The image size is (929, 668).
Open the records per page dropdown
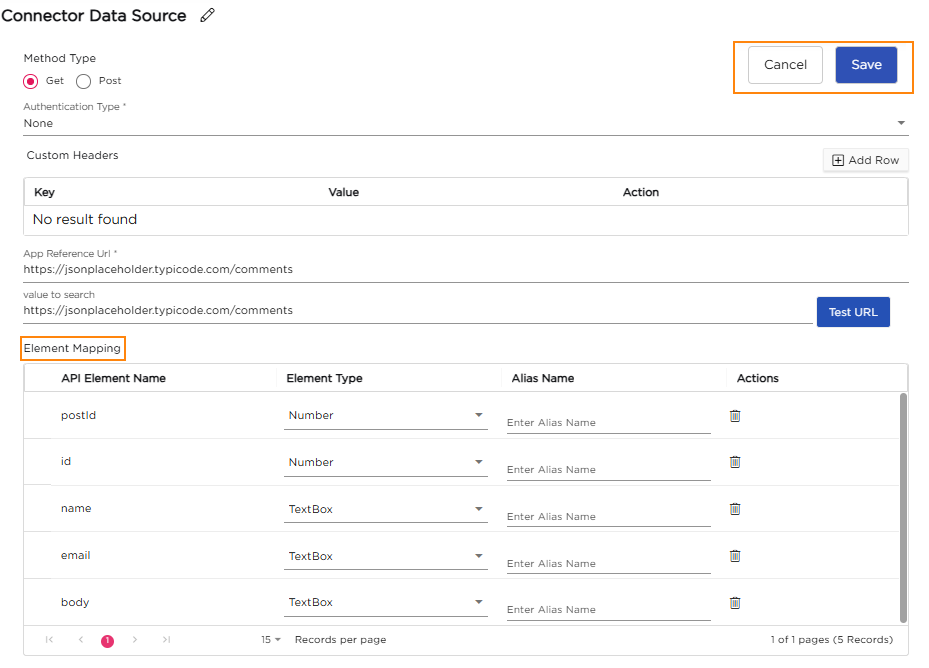(271, 640)
